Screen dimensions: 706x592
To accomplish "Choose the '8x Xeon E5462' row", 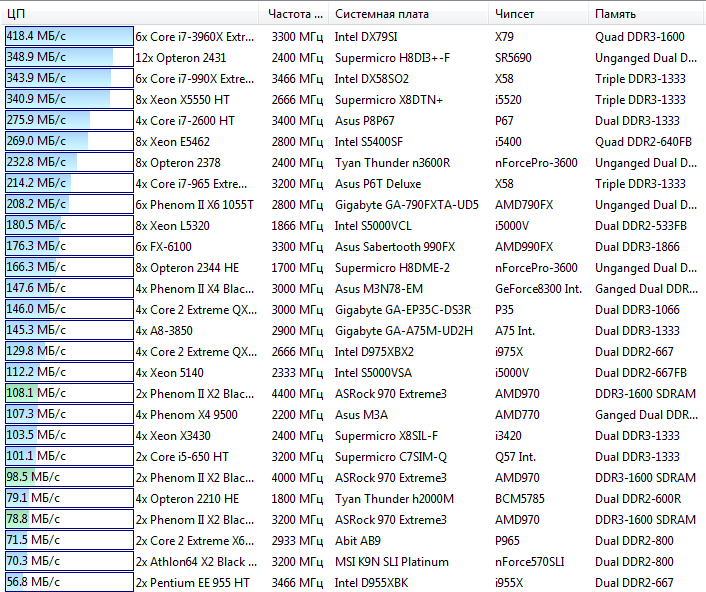I will point(172,142).
